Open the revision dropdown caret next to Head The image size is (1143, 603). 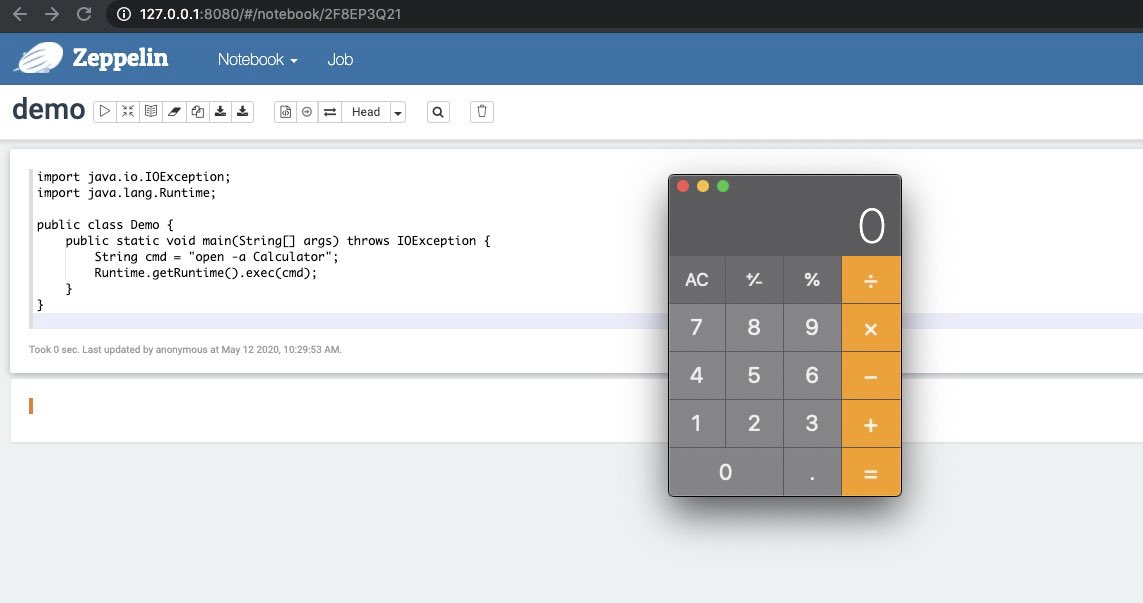coord(398,112)
